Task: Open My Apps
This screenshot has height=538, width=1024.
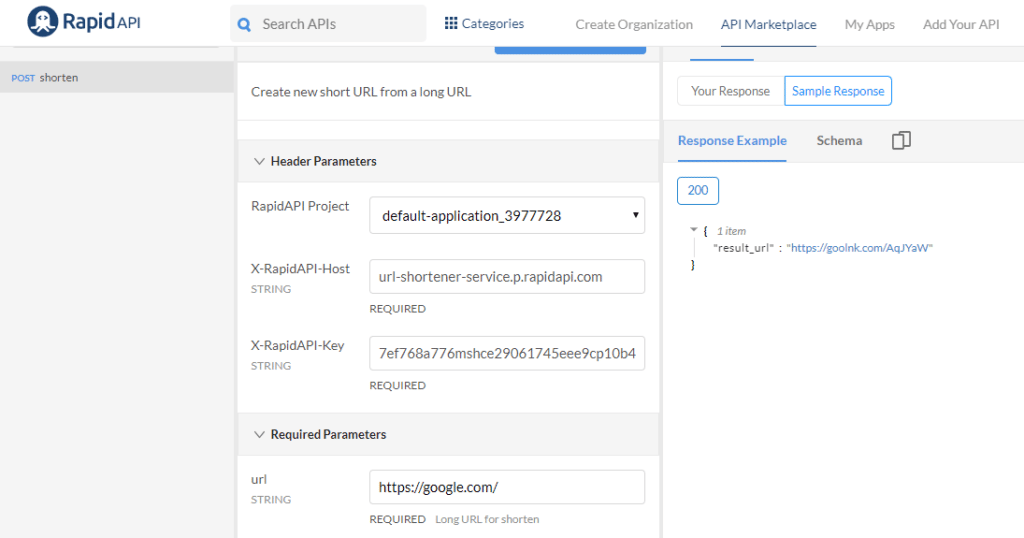Action: pos(869,25)
